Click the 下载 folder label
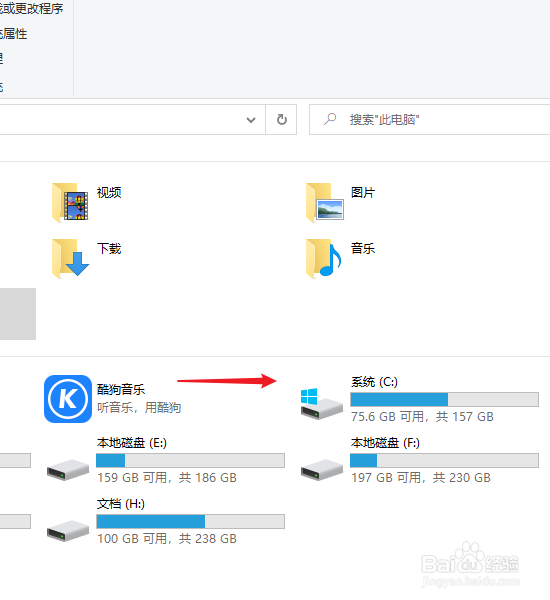 point(109,249)
